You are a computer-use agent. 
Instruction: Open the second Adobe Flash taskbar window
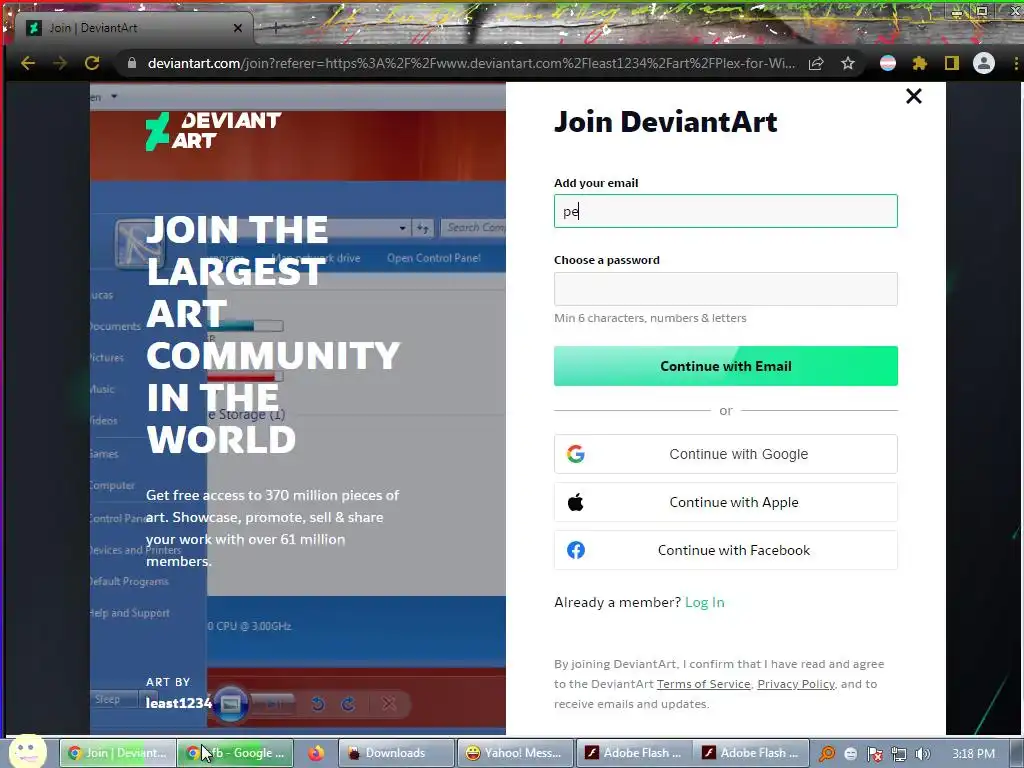(x=752, y=753)
